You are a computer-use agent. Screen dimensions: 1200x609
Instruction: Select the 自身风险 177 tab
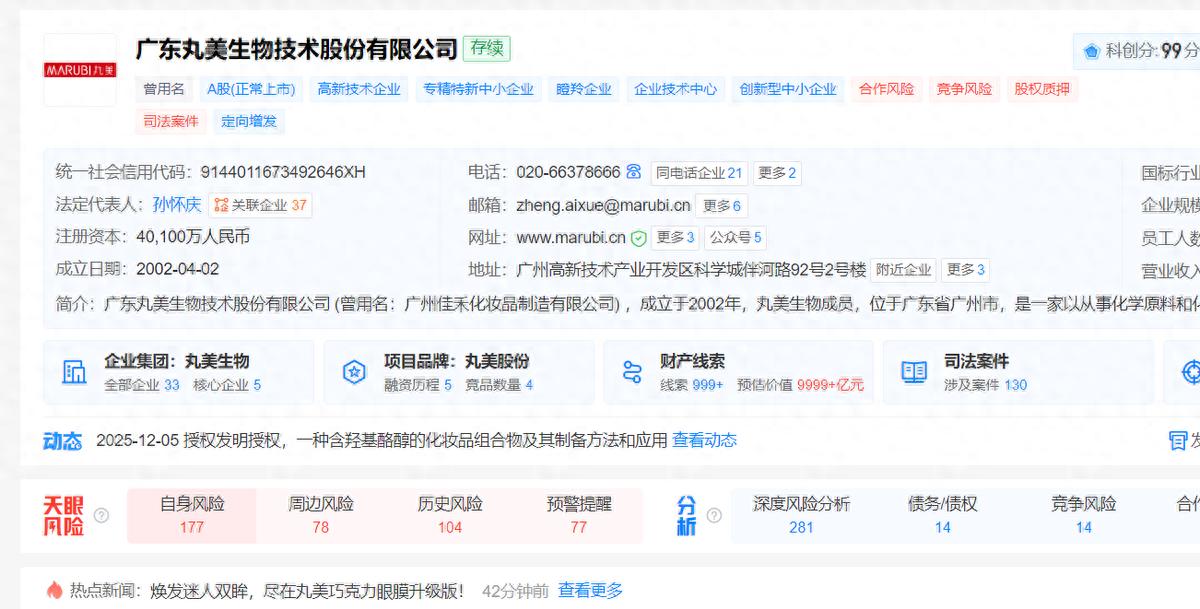coord(192,515)
